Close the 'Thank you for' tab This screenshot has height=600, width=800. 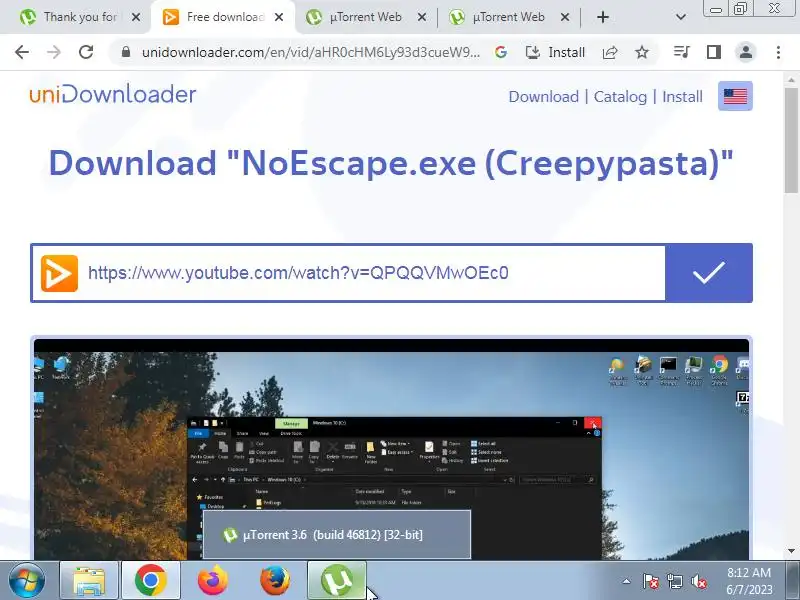[x=136, y=17]
